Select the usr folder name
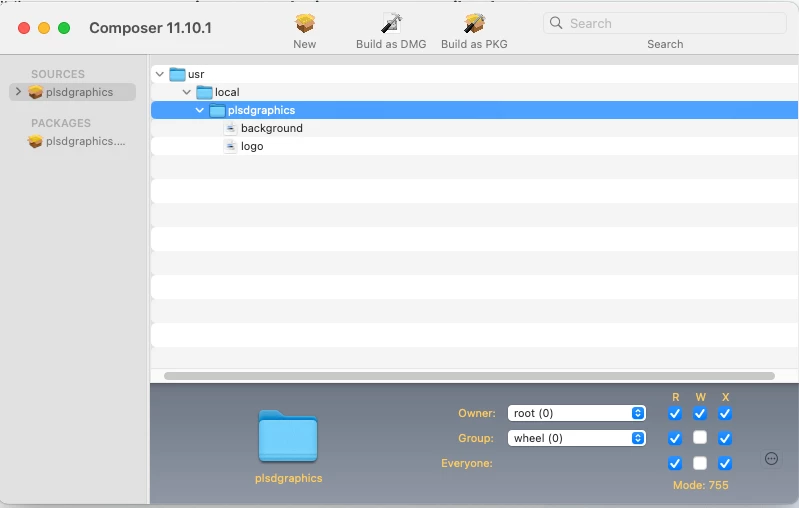 196,74
